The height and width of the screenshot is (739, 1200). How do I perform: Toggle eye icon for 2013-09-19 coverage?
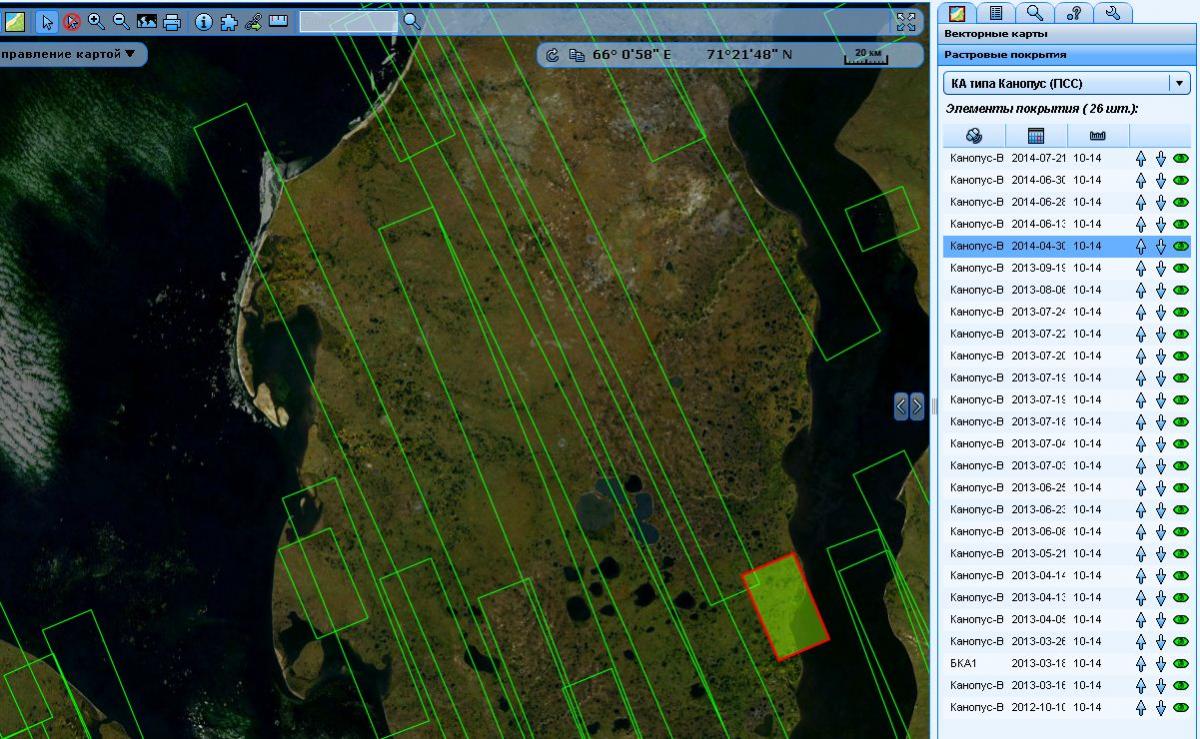(1181, 268)
